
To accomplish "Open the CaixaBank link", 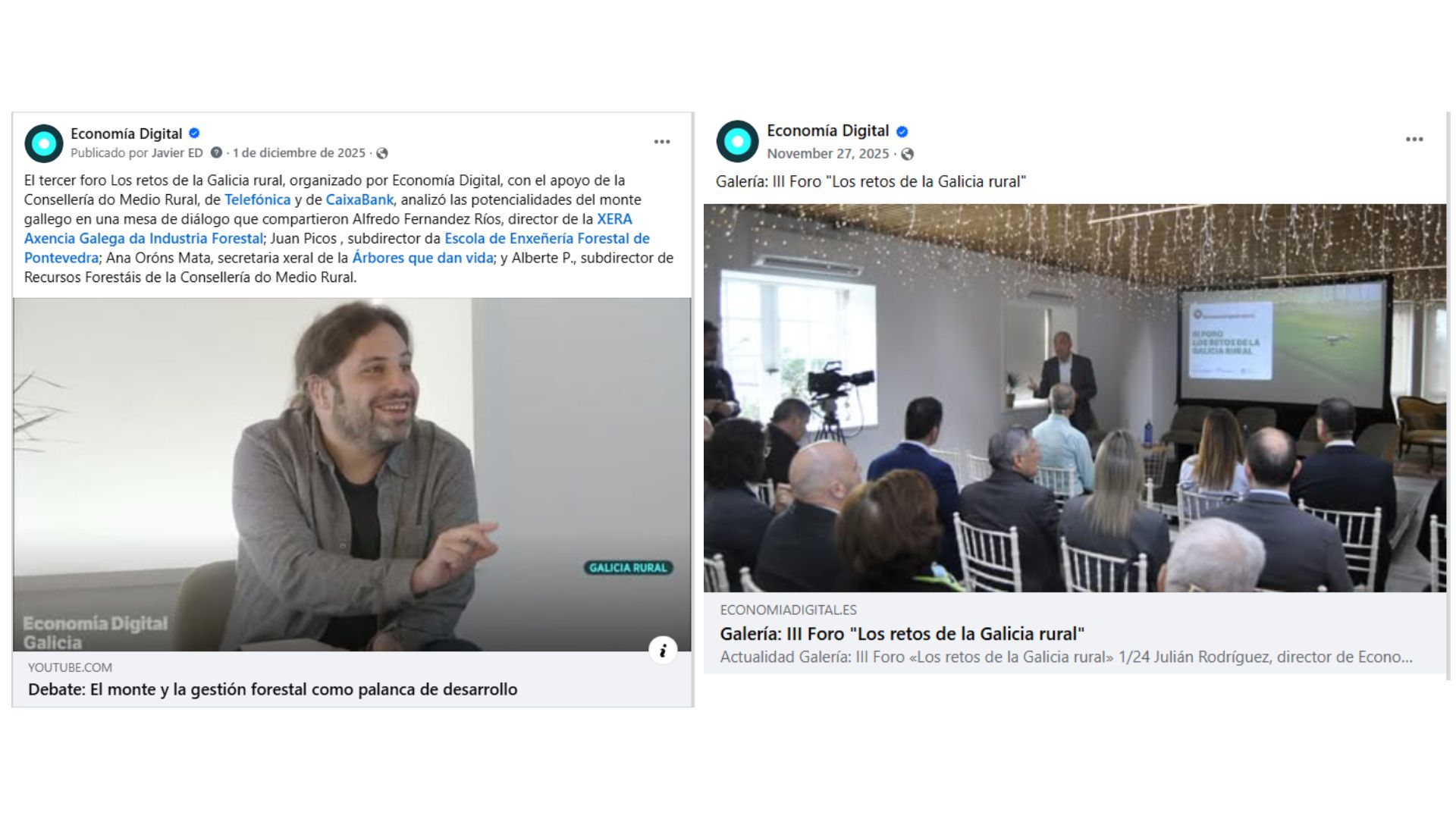I will click(x=359, y=199).
